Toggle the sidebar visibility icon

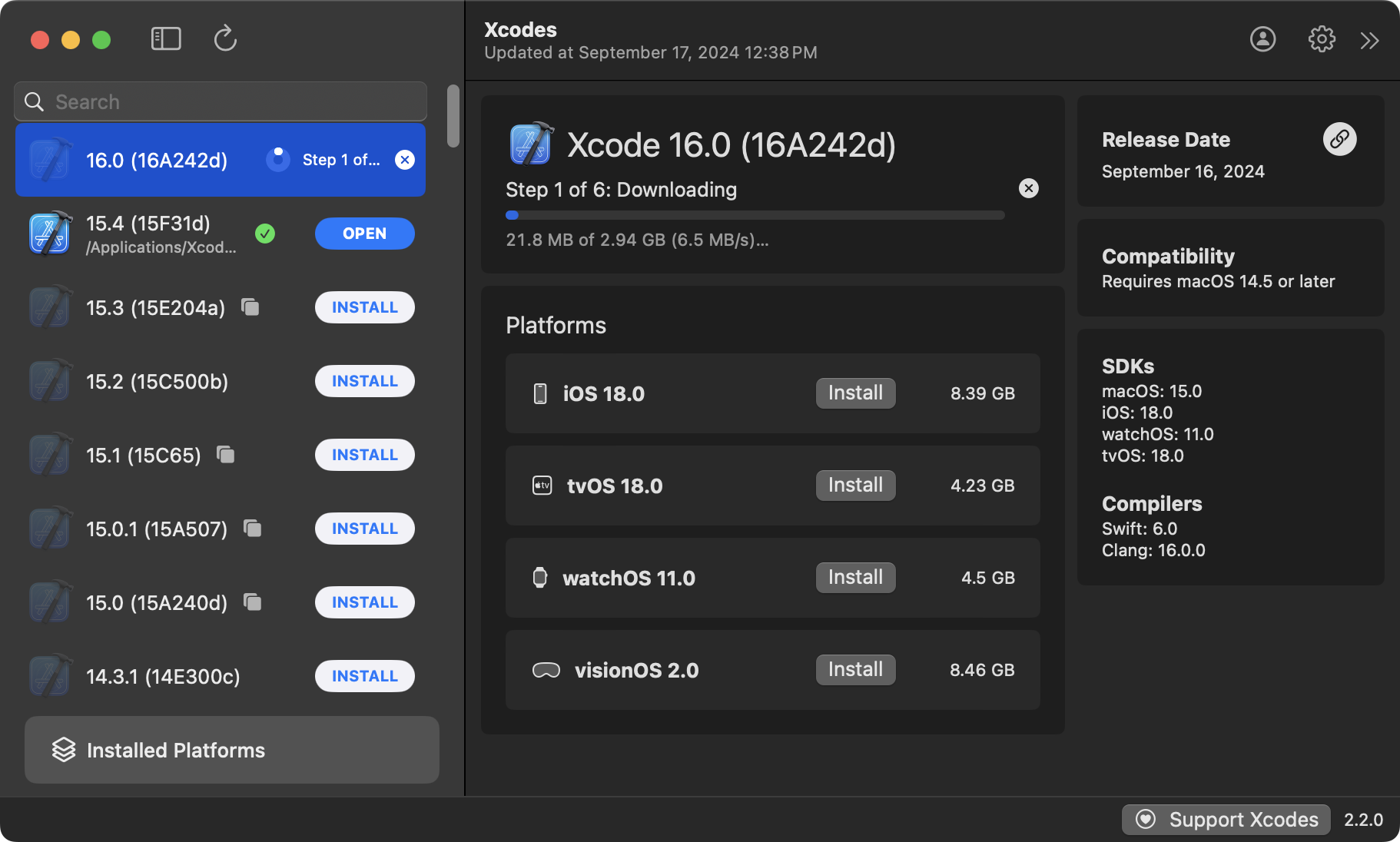tap(166, 38)
